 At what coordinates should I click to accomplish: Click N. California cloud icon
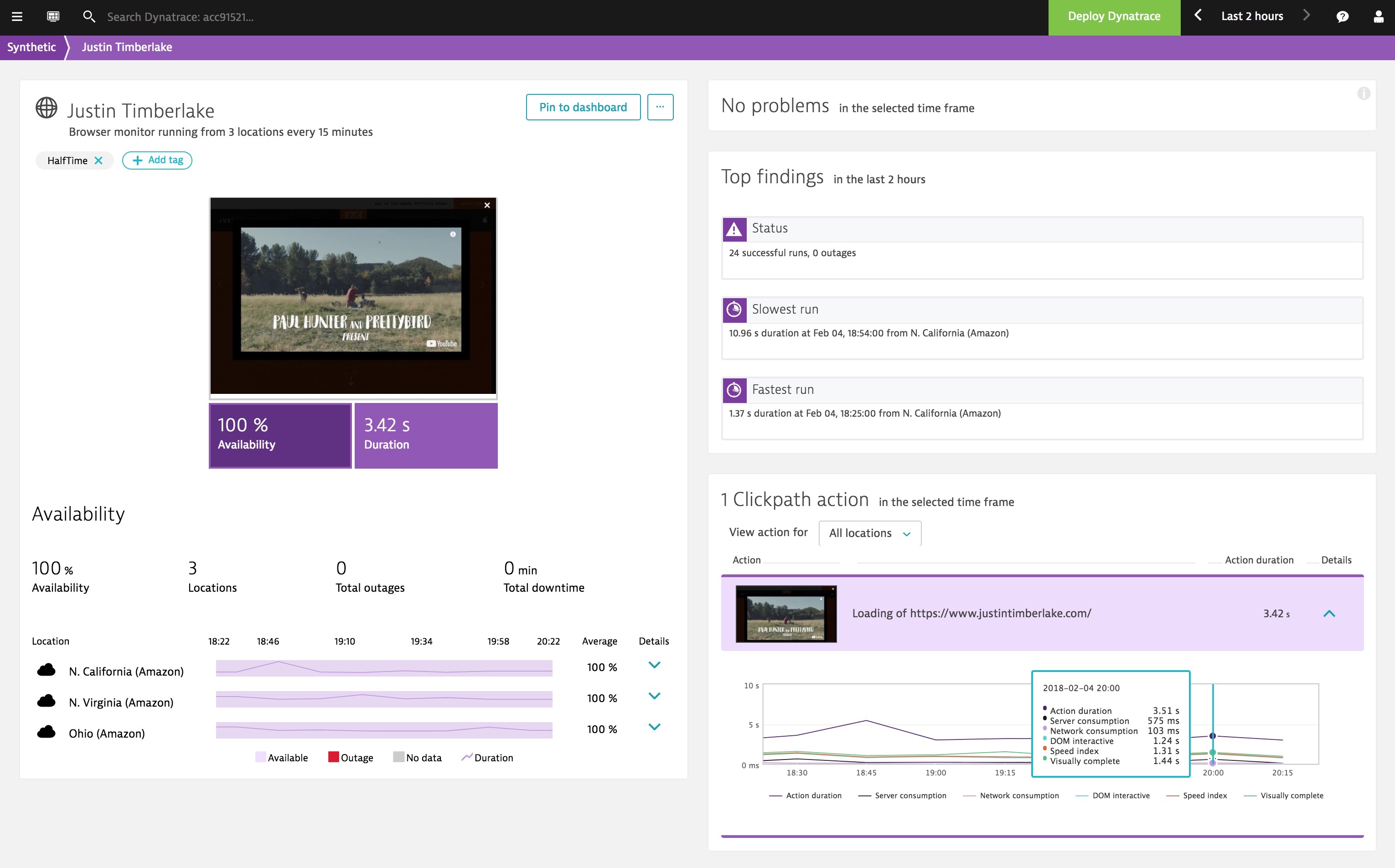46,670
